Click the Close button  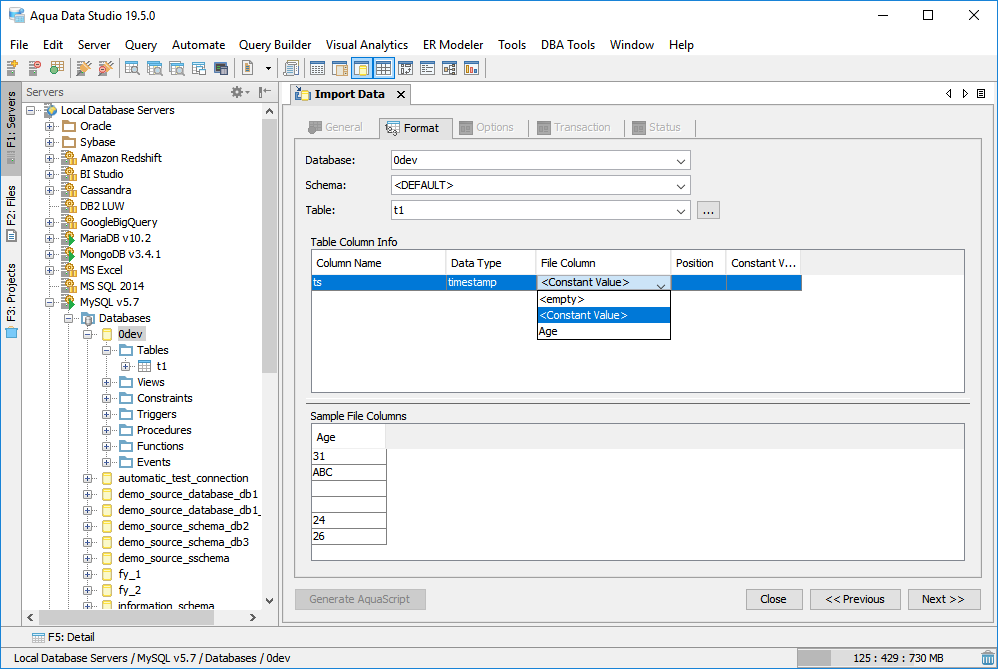click(x=773, y=599)
